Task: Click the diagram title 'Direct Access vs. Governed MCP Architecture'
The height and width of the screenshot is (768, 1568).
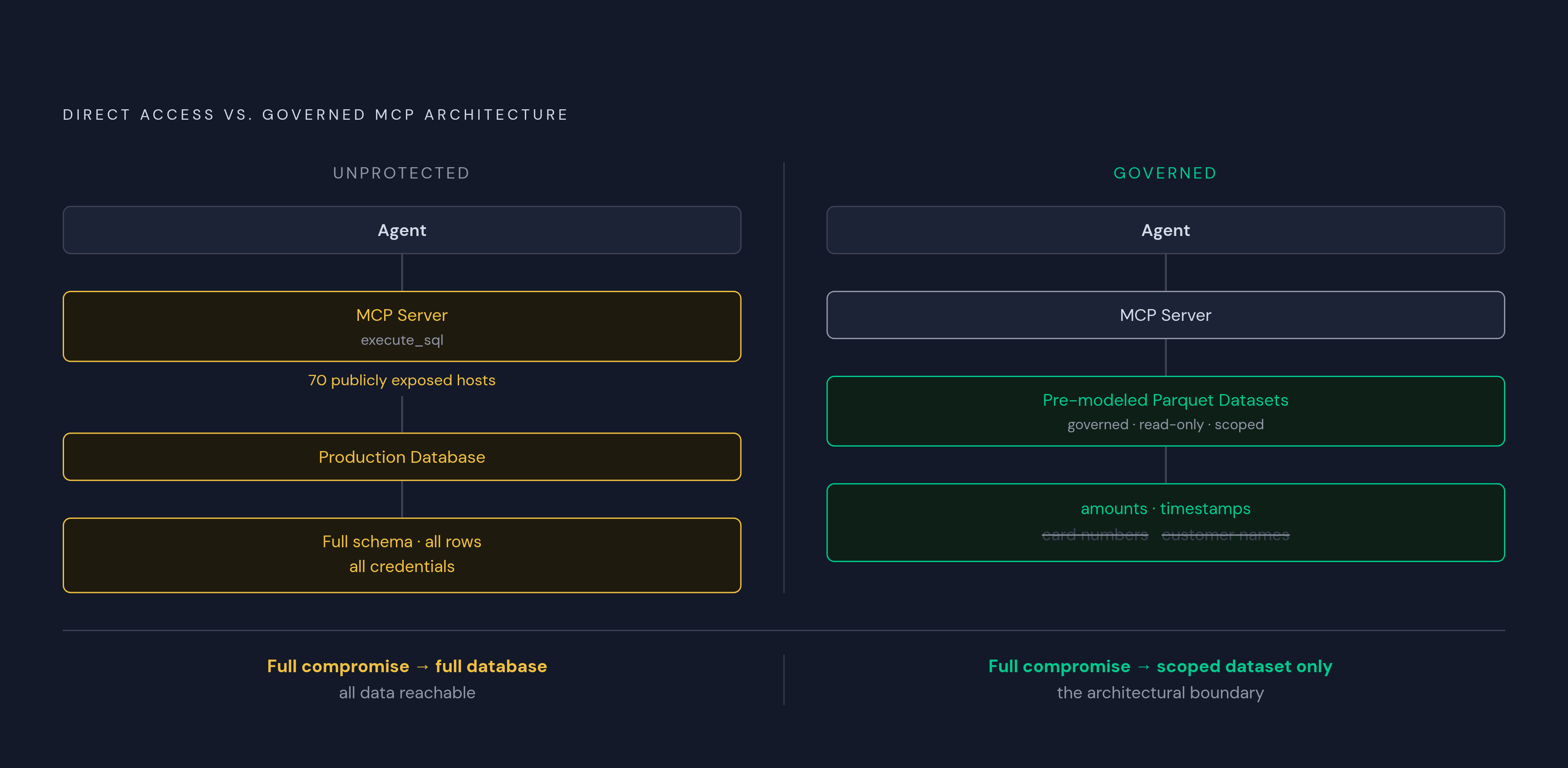Action: coord(315,115)
